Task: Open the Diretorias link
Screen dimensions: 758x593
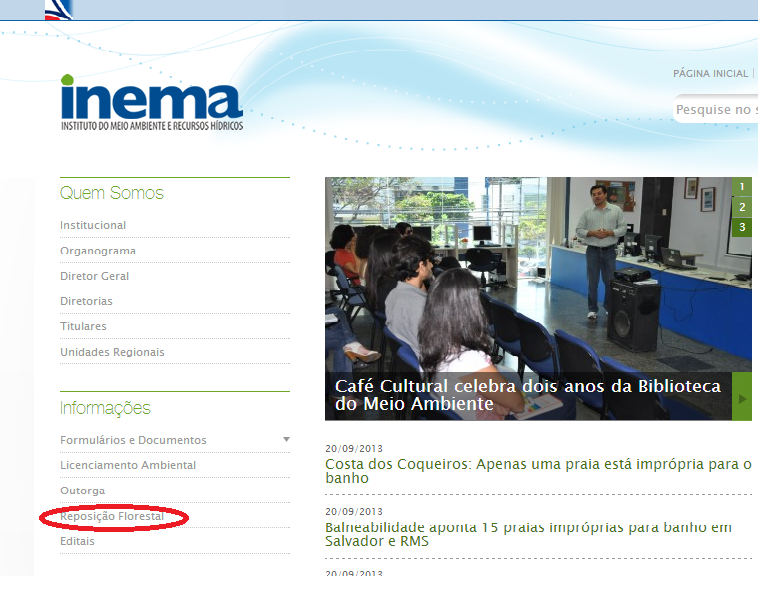Action: pos(86,301)
